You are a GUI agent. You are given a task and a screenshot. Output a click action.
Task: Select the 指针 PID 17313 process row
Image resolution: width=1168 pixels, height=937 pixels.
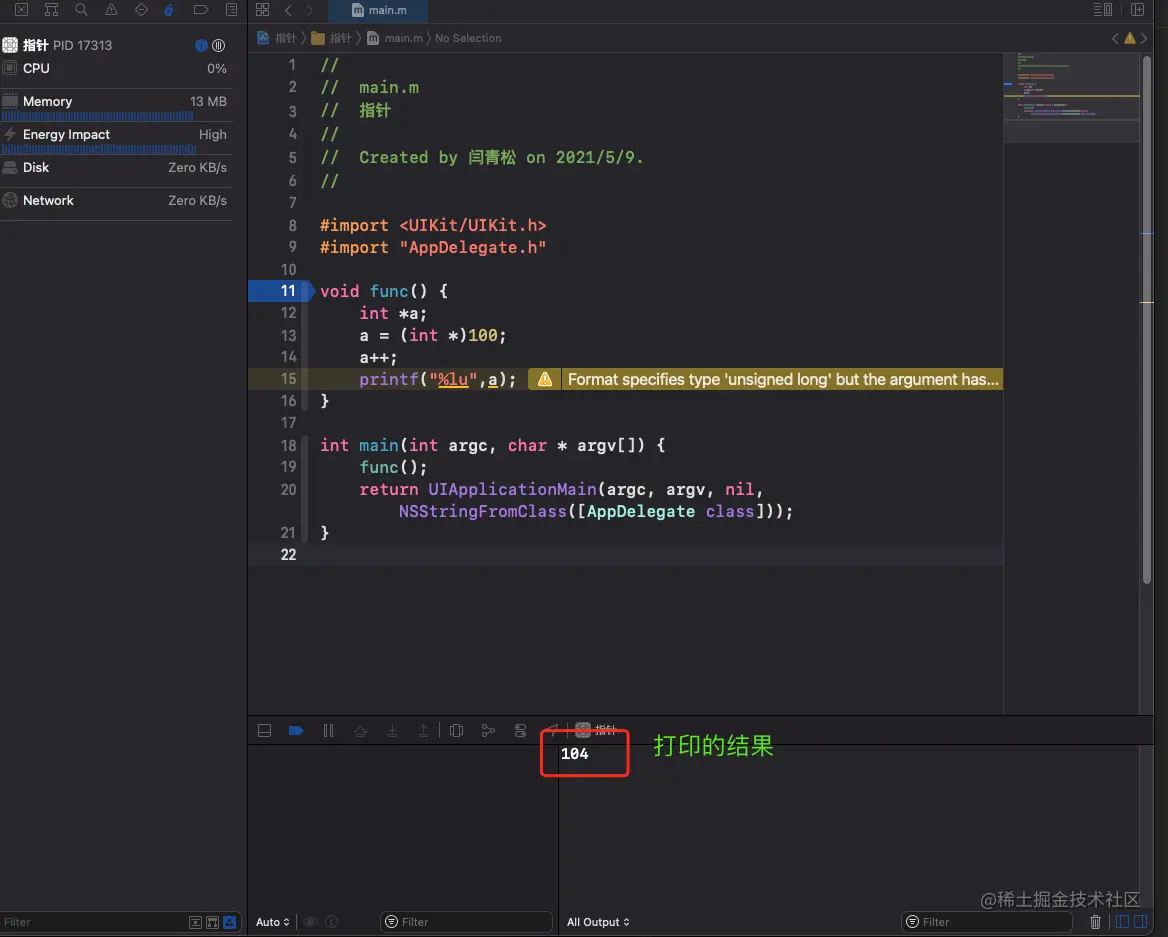(x=115, y=45)
